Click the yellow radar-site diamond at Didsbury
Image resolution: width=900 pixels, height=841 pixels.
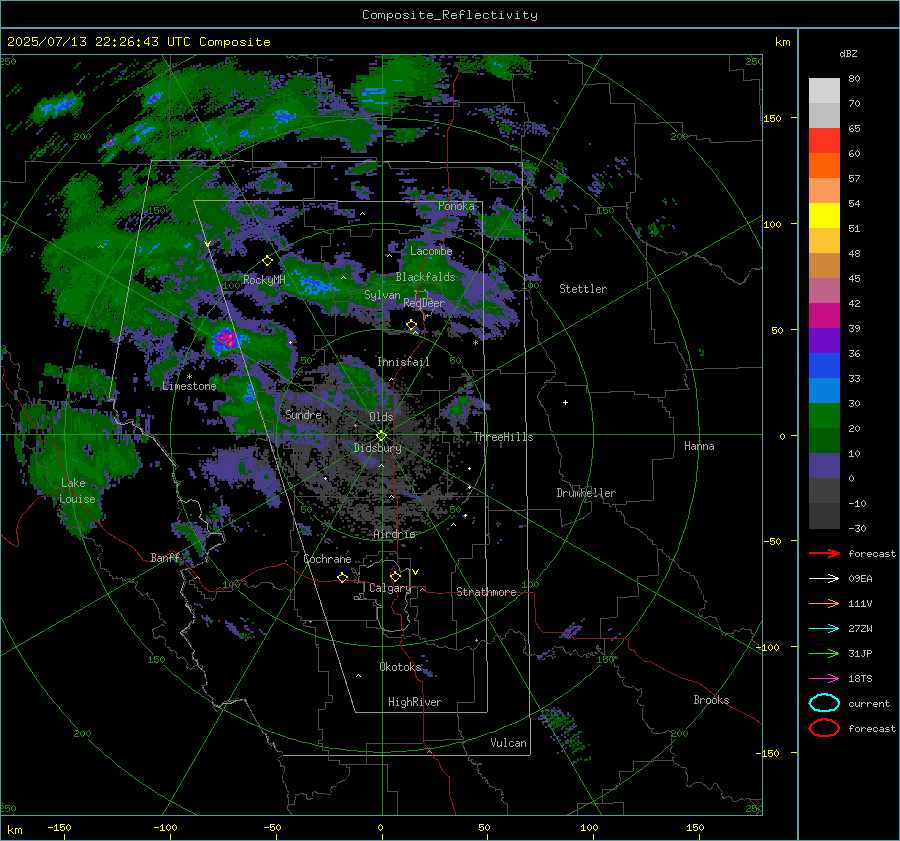[381, 436]
